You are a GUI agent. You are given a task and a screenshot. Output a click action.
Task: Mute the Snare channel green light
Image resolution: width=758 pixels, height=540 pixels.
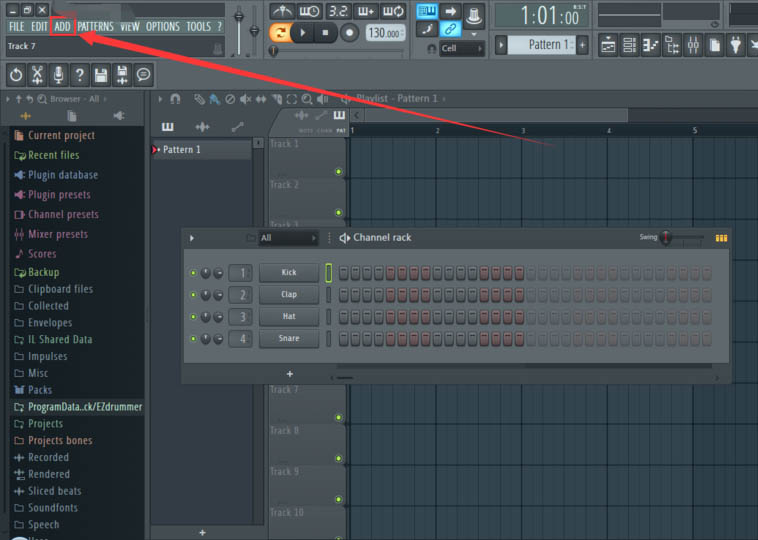193,338
